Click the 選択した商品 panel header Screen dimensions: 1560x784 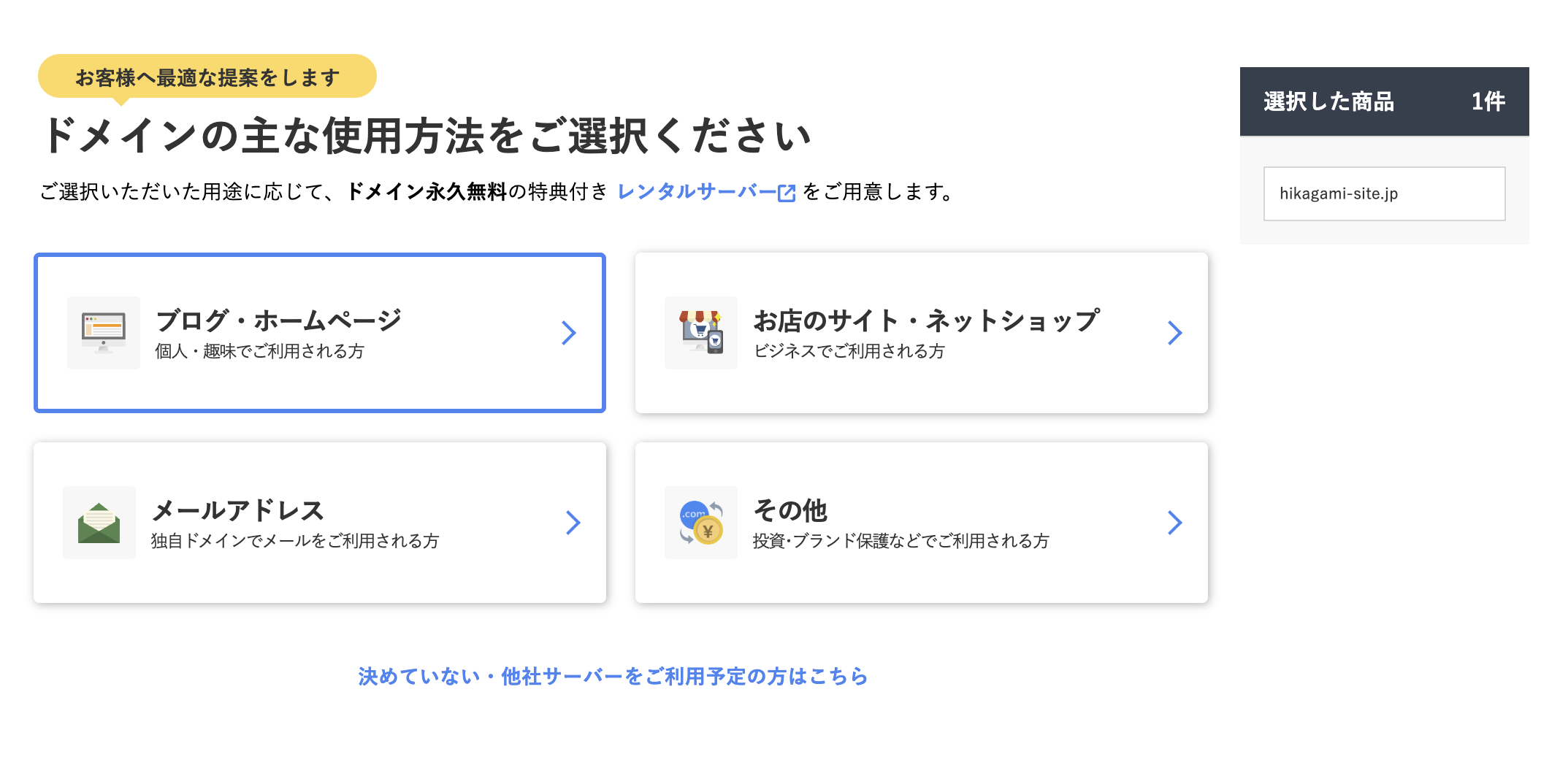(1383, 102)
